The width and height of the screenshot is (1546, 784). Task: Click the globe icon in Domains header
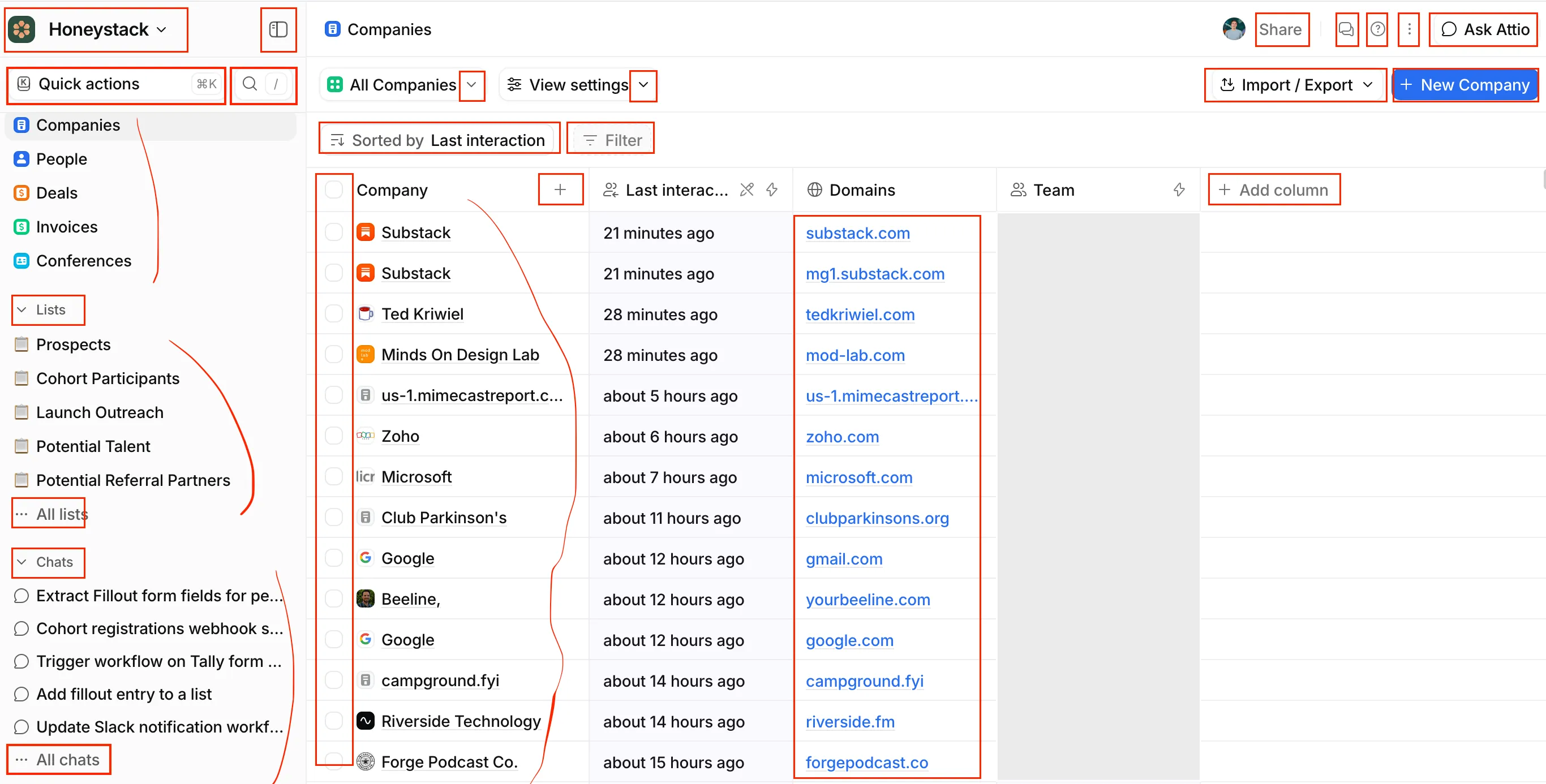[814, 190]
